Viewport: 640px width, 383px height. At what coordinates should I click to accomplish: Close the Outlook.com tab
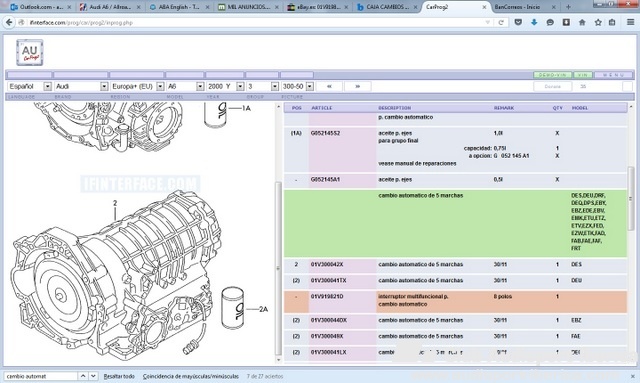coord(69,7)
